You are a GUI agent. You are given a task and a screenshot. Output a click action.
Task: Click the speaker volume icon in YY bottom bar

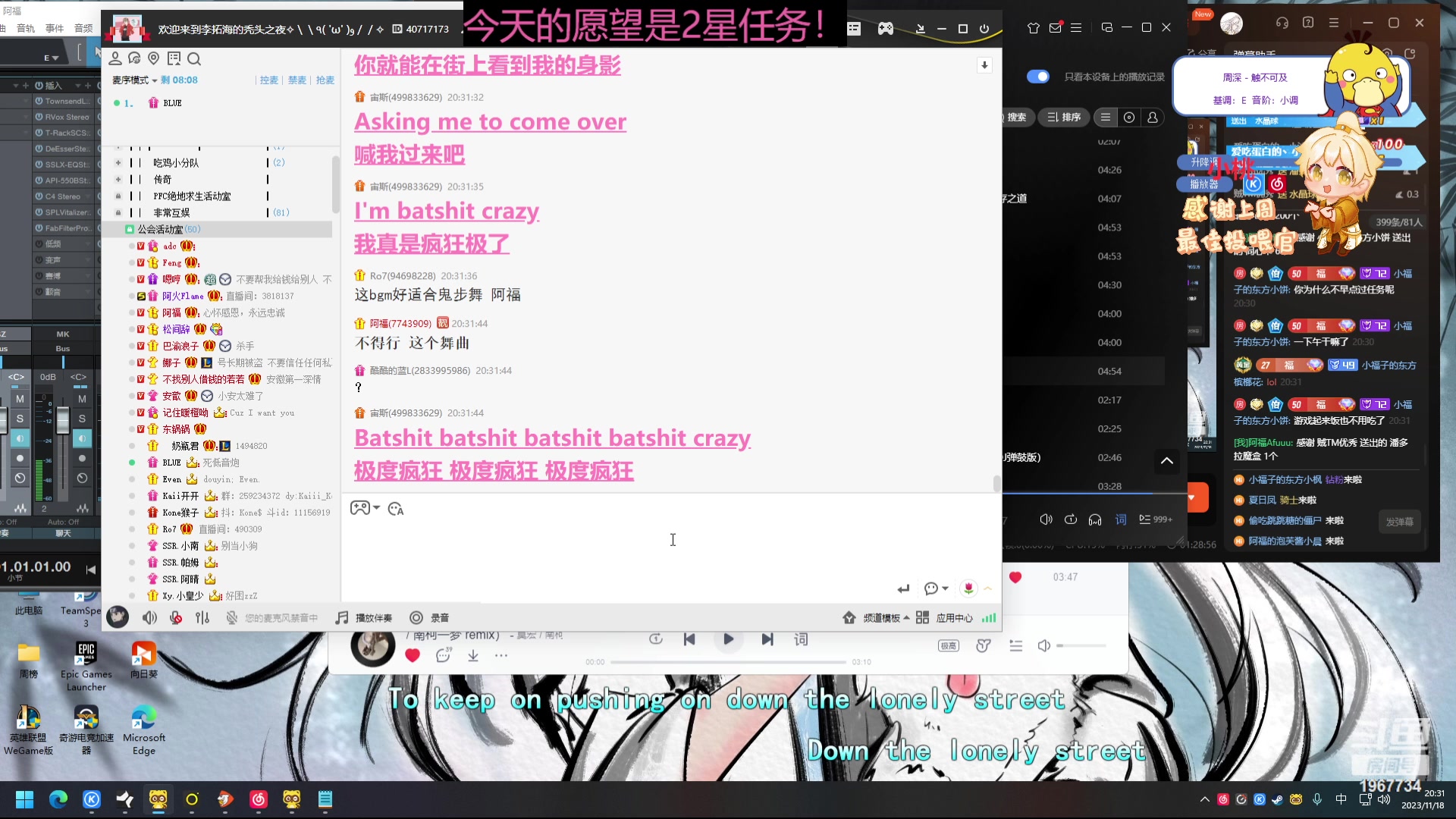150,618
